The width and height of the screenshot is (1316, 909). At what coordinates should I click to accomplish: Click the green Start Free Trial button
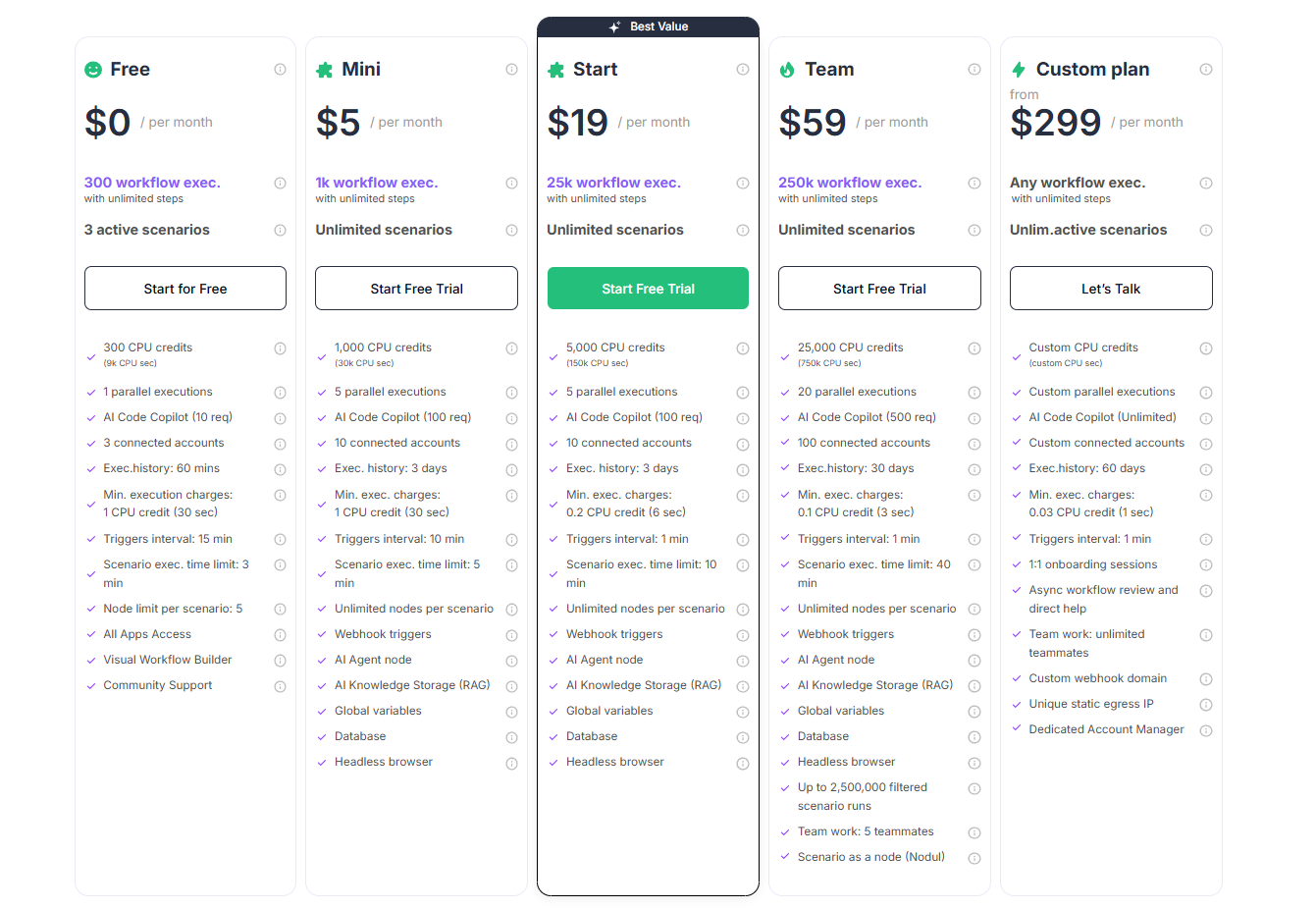pyautogui.click(x=648, y=288)
